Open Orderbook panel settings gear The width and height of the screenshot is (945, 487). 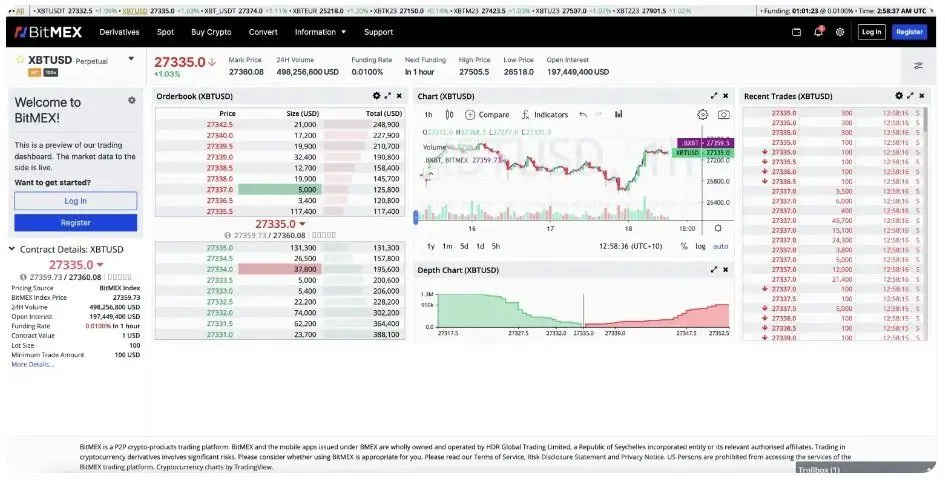[x=377, y=96]
